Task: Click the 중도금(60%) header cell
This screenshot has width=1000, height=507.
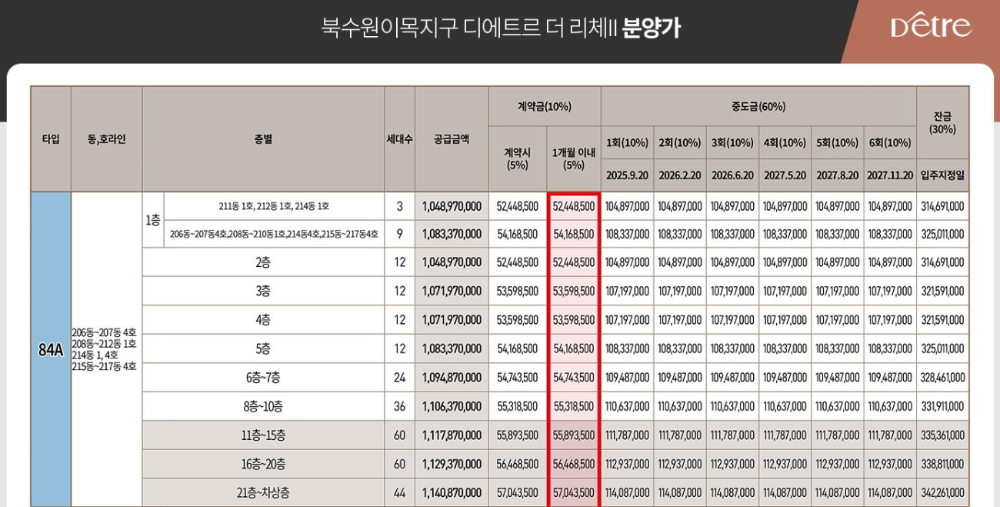Action: pos(758,107)
